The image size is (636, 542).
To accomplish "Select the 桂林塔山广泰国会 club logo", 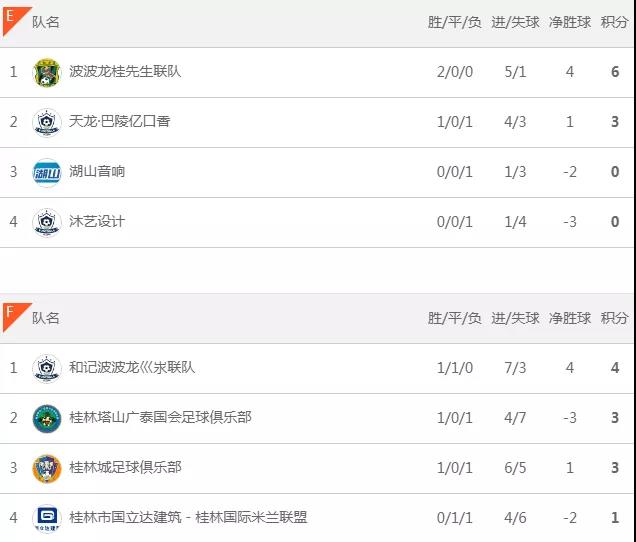I will (47, 418).
